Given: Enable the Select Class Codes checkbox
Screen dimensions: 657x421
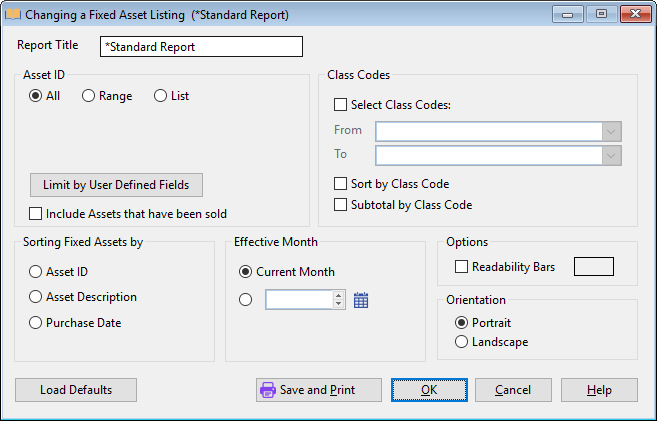Looking at the screenshot, I should (341, 105).
